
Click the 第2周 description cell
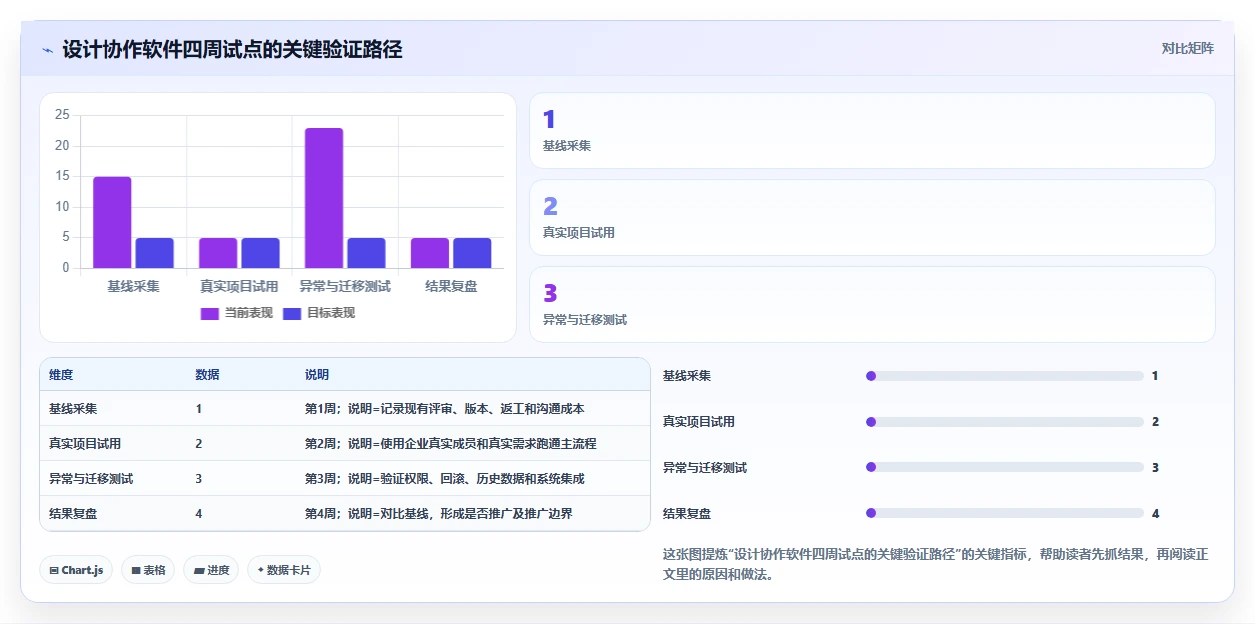tap(451, 444)
